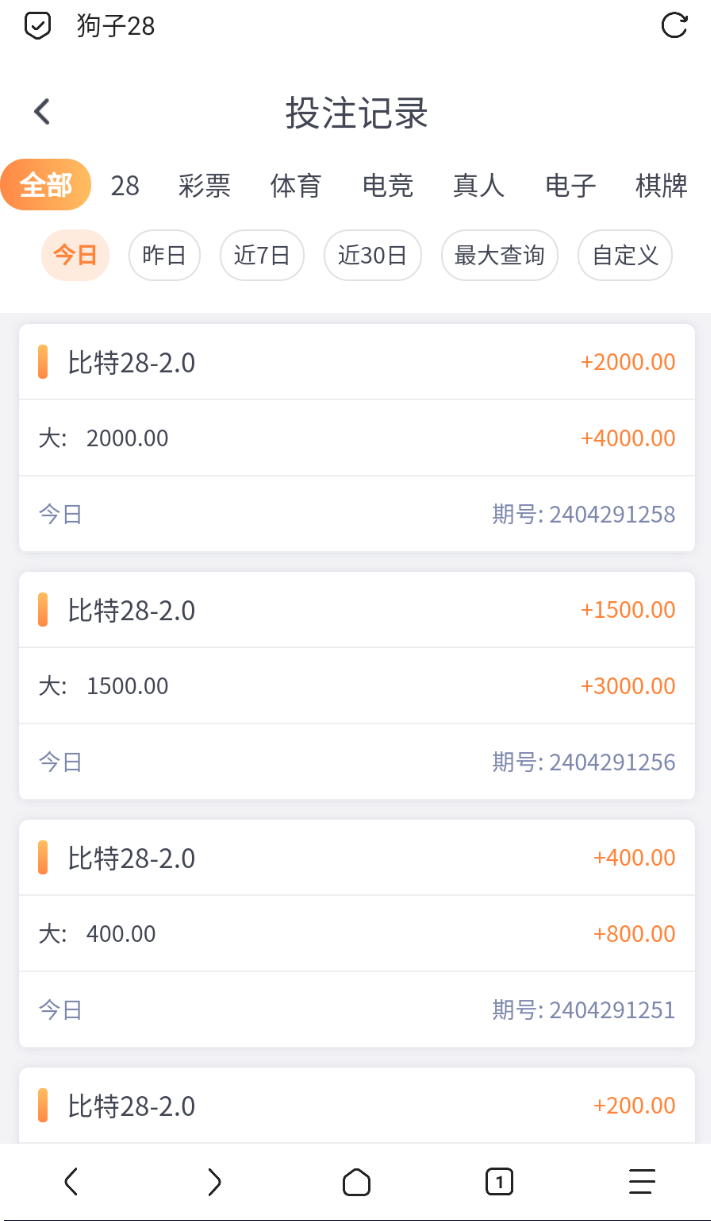
Task: Open the tab switcher showing 1
Action: tap(499, 1182)
